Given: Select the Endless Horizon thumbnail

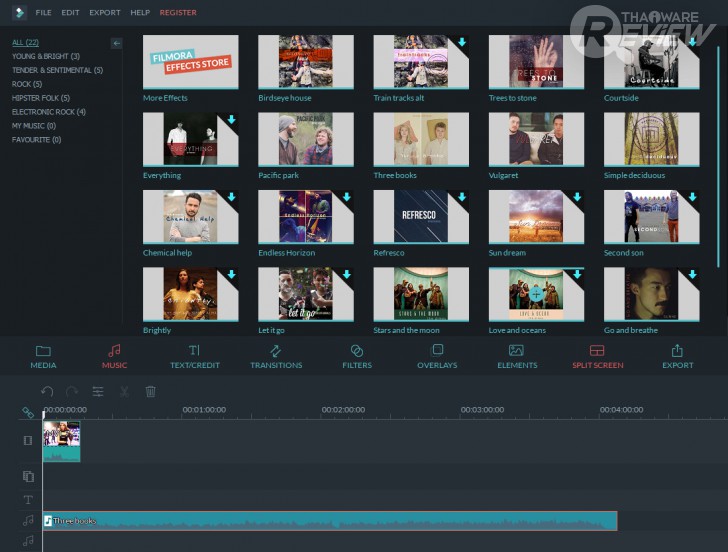Looking at the screenshot, I should [x=306, y=216].
